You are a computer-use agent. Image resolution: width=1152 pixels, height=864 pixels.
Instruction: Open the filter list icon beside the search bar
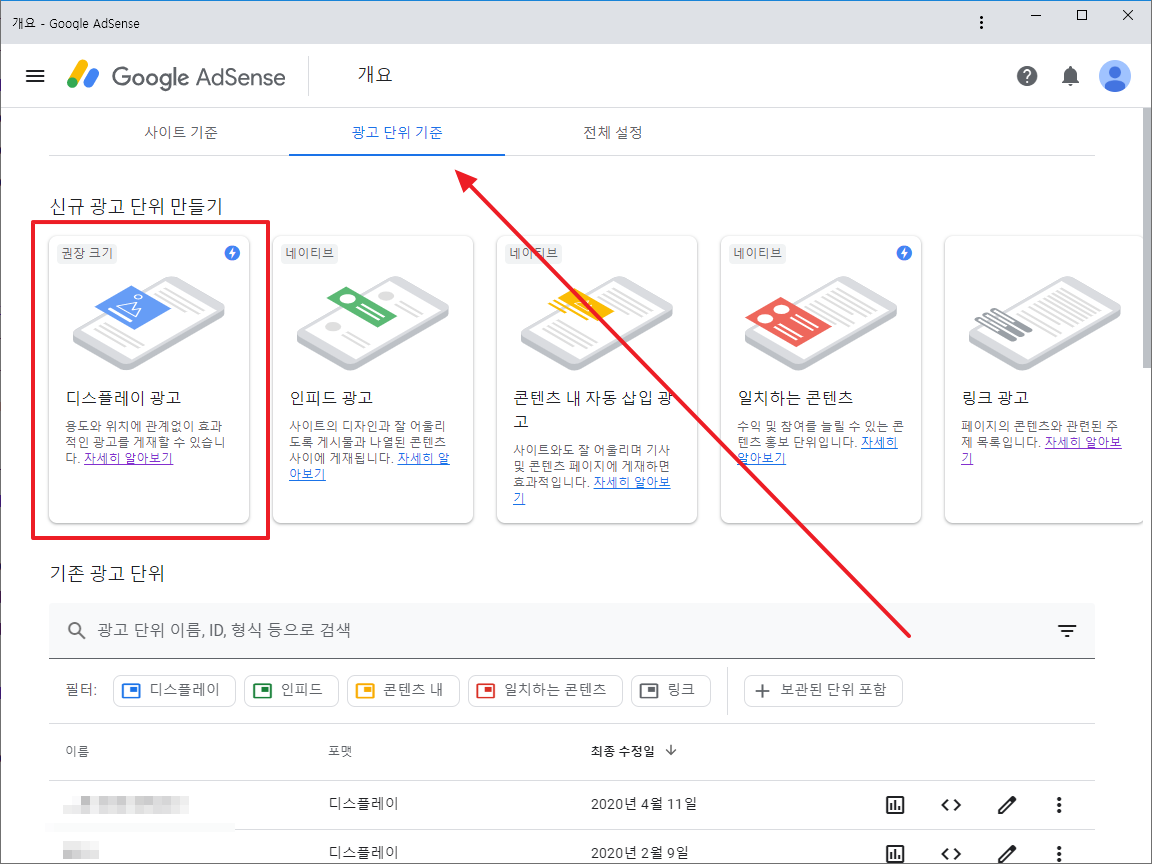[1067, 630]
